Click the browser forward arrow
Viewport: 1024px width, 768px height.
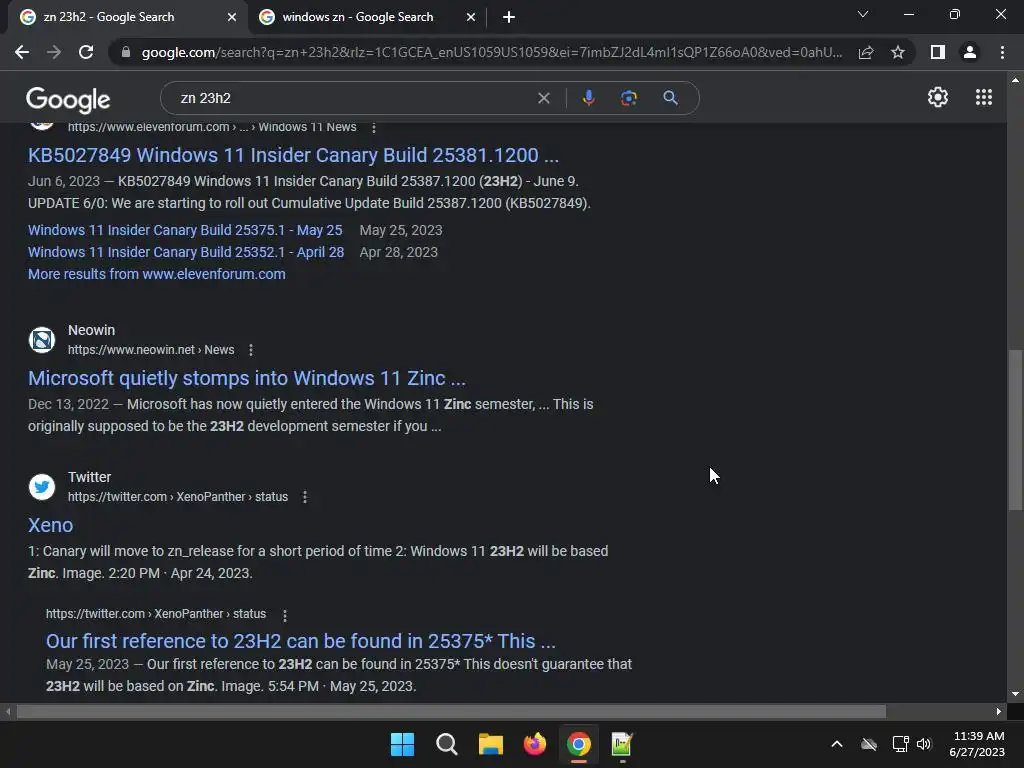click(54, 52)
